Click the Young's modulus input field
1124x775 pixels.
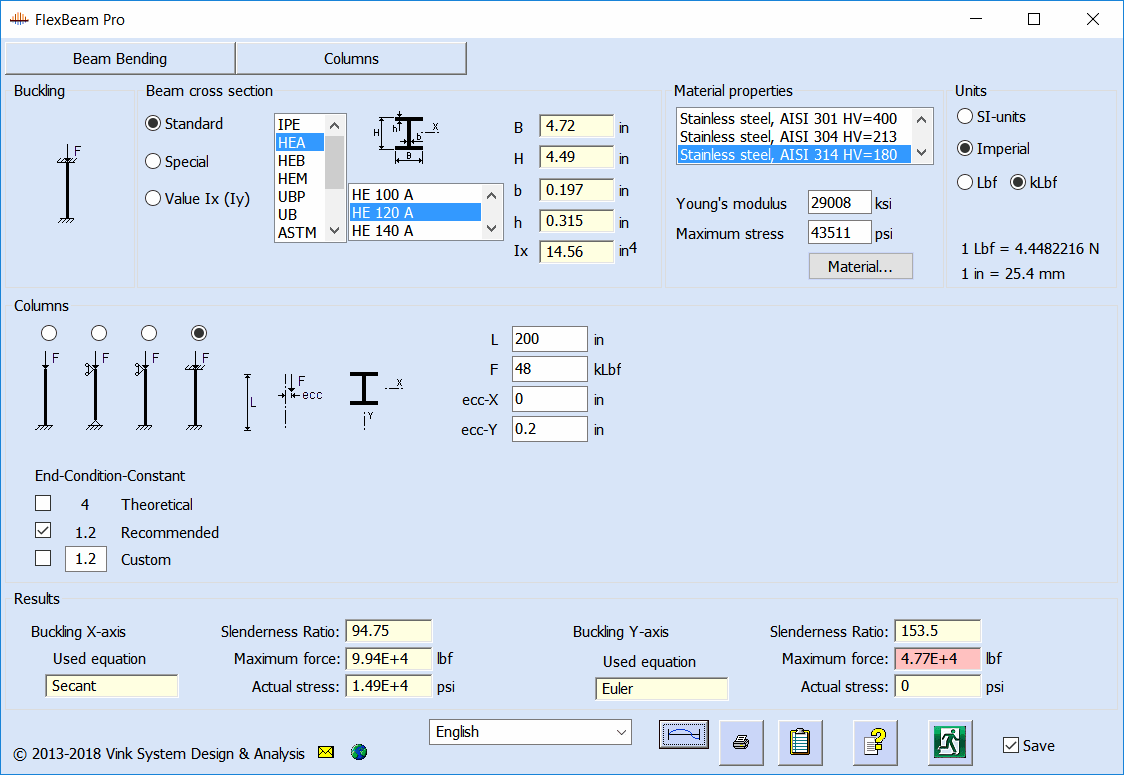click(x=839, y=203)
